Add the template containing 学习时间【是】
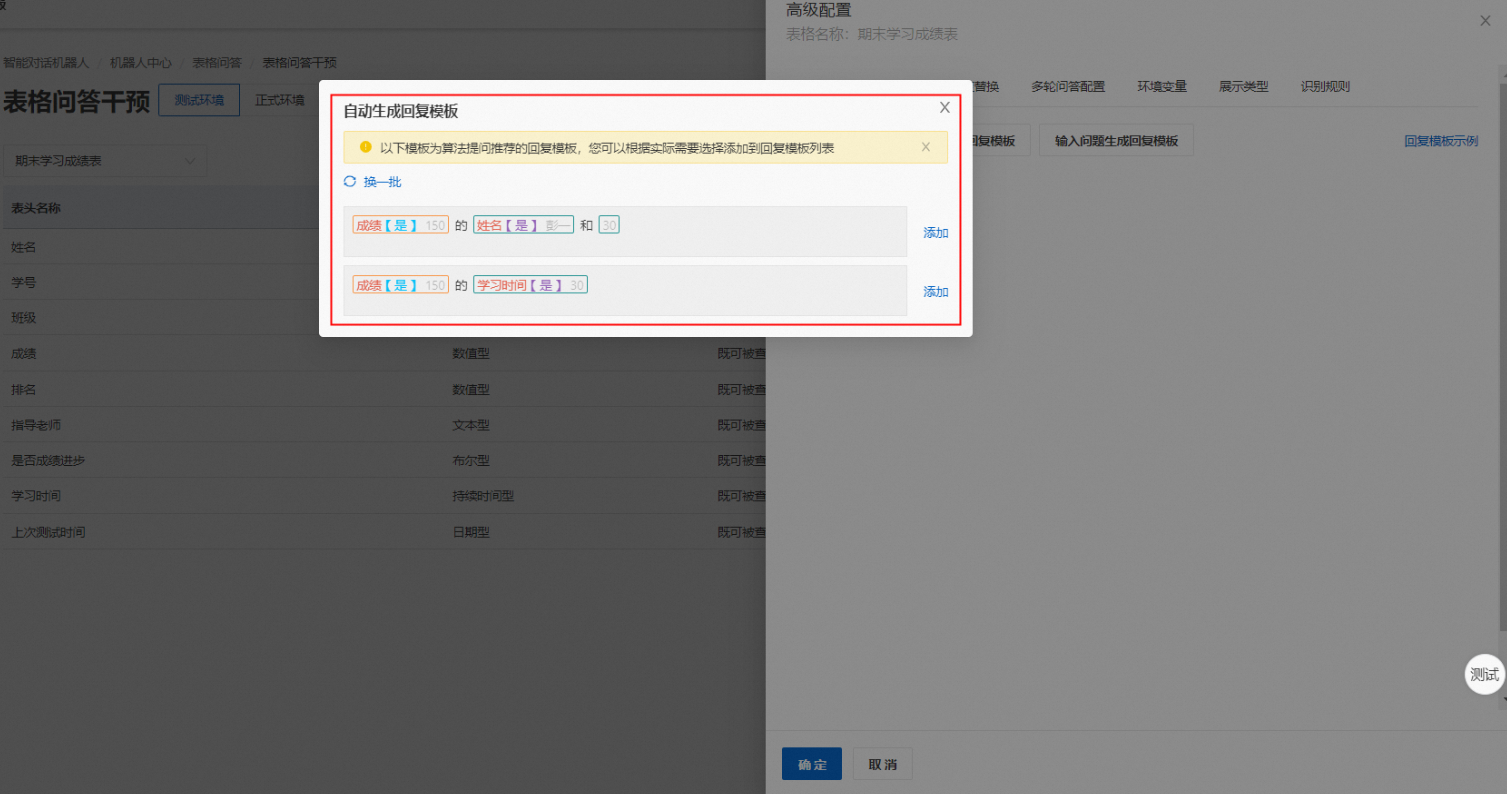 [935, 292]
